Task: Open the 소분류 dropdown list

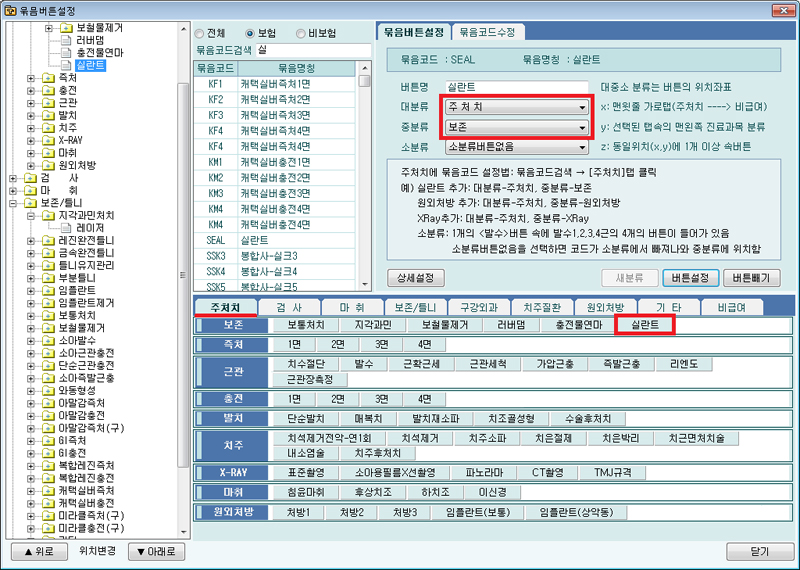Action: tap(516, 147)
